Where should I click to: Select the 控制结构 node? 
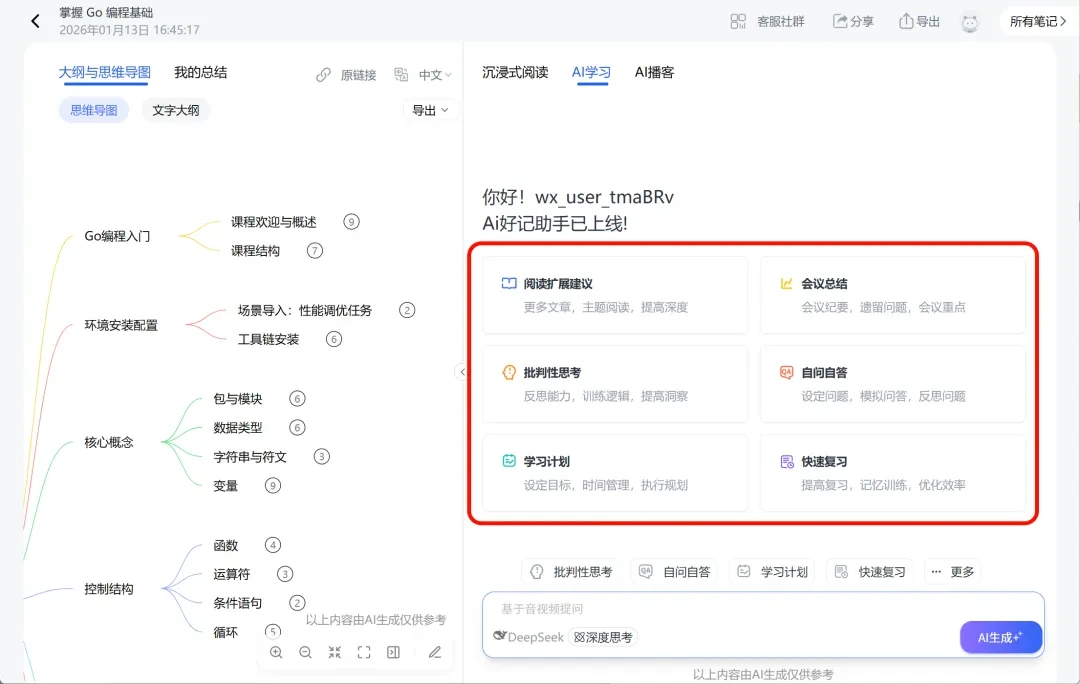pos(109,589)
